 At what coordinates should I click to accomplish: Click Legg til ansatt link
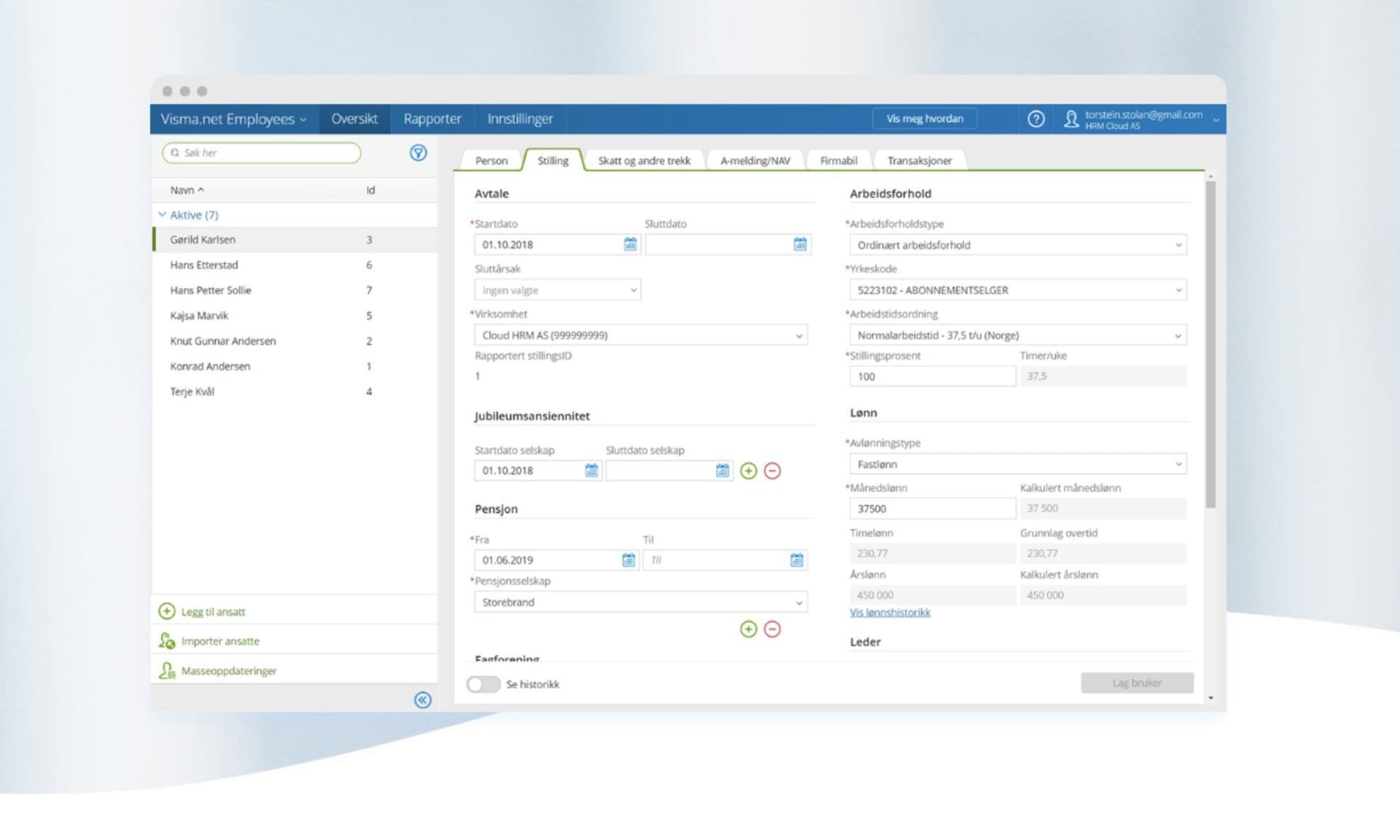(213, 612)
